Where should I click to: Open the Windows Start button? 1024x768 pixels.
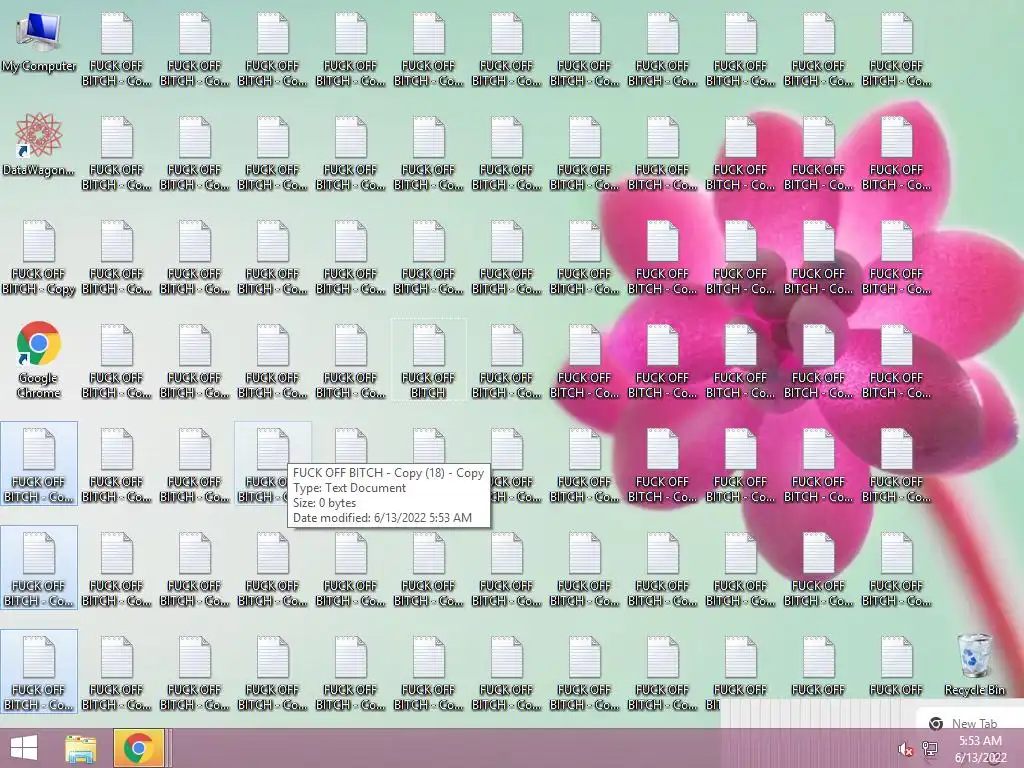pyautogui.click(x=24, y=748)
